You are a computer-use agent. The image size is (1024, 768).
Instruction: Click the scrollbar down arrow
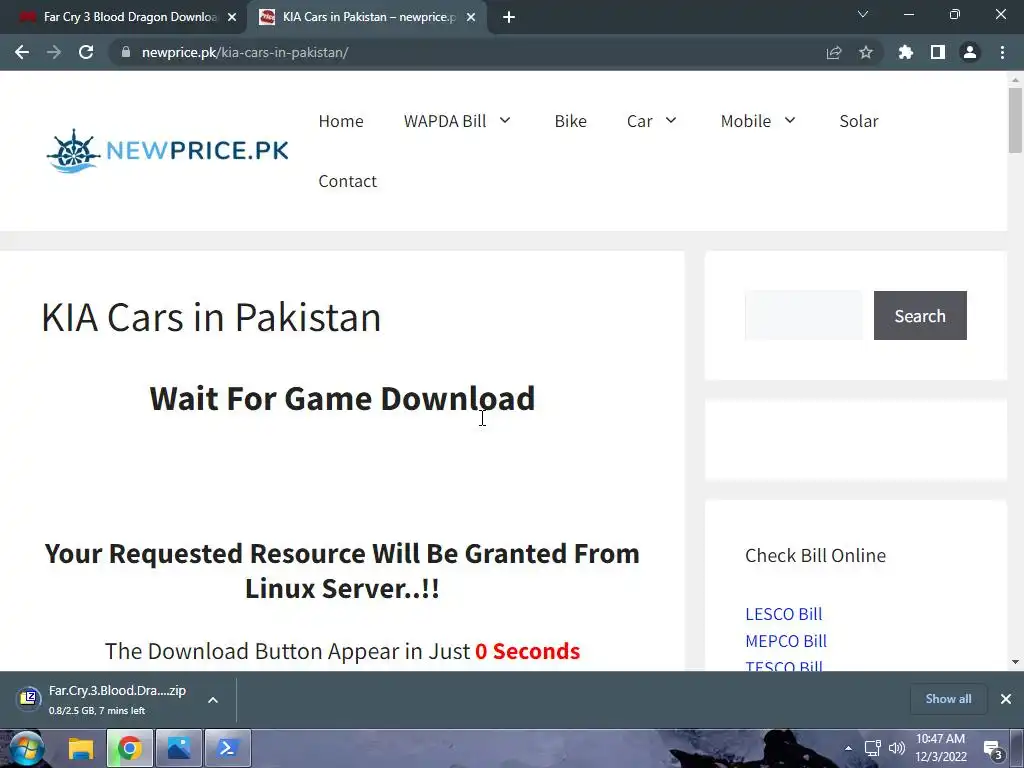(1015, 662)
